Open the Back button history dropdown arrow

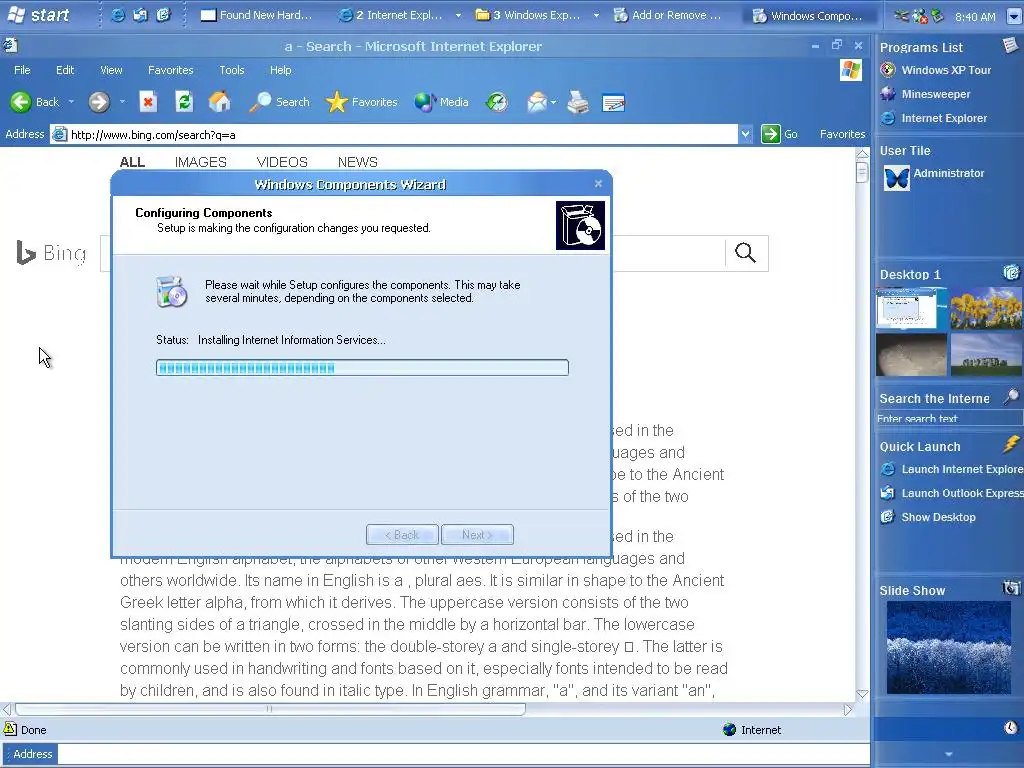click(x=71, y=102)
